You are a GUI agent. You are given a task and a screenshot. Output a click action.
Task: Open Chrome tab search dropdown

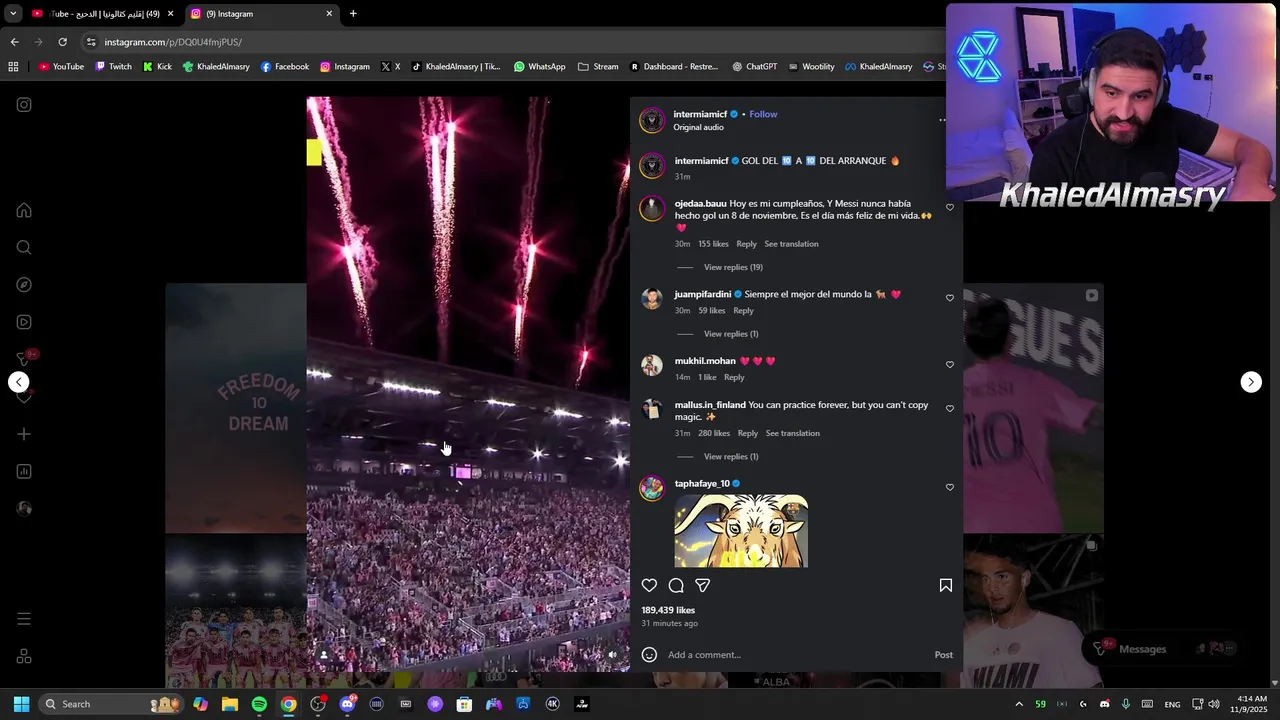(x=13, y=14)
